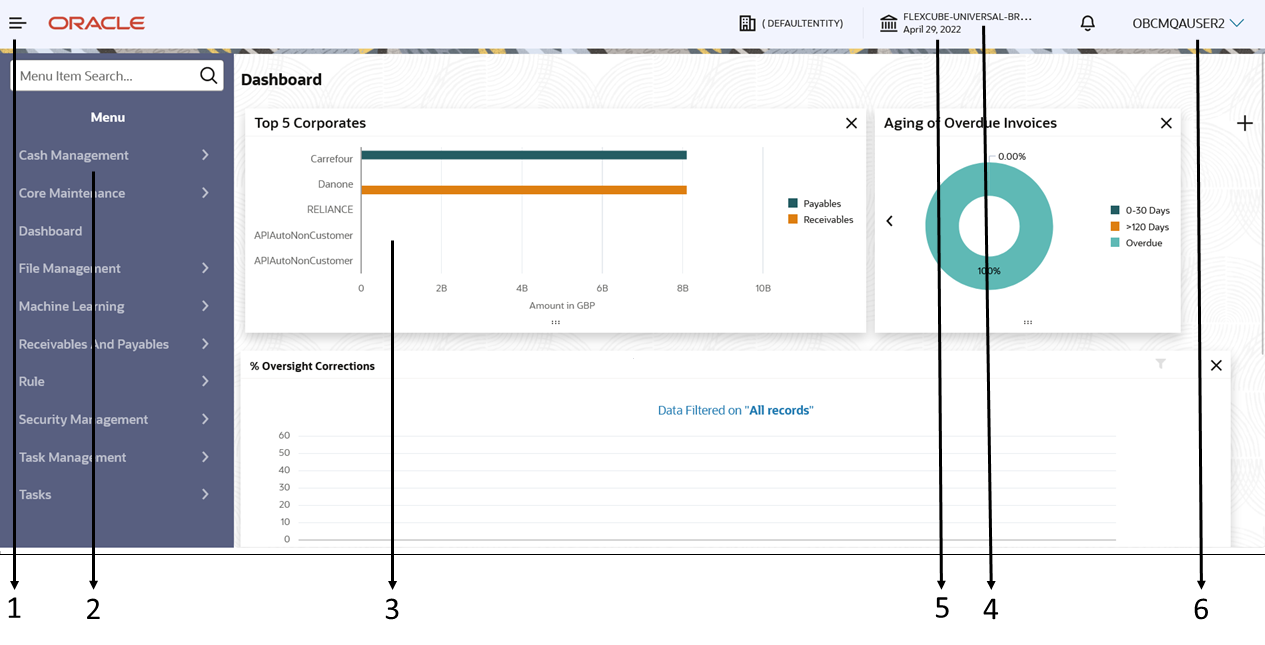Click the magnifier icon in menu search

tap(208, 75)
